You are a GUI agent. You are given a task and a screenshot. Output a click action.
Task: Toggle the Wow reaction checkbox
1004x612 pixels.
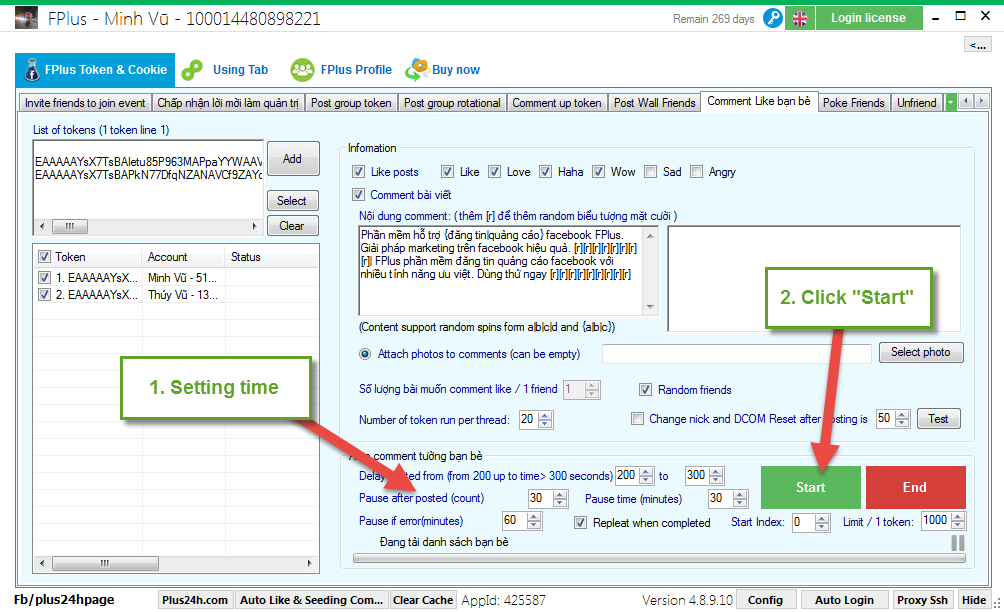click(x=599, y=172)
